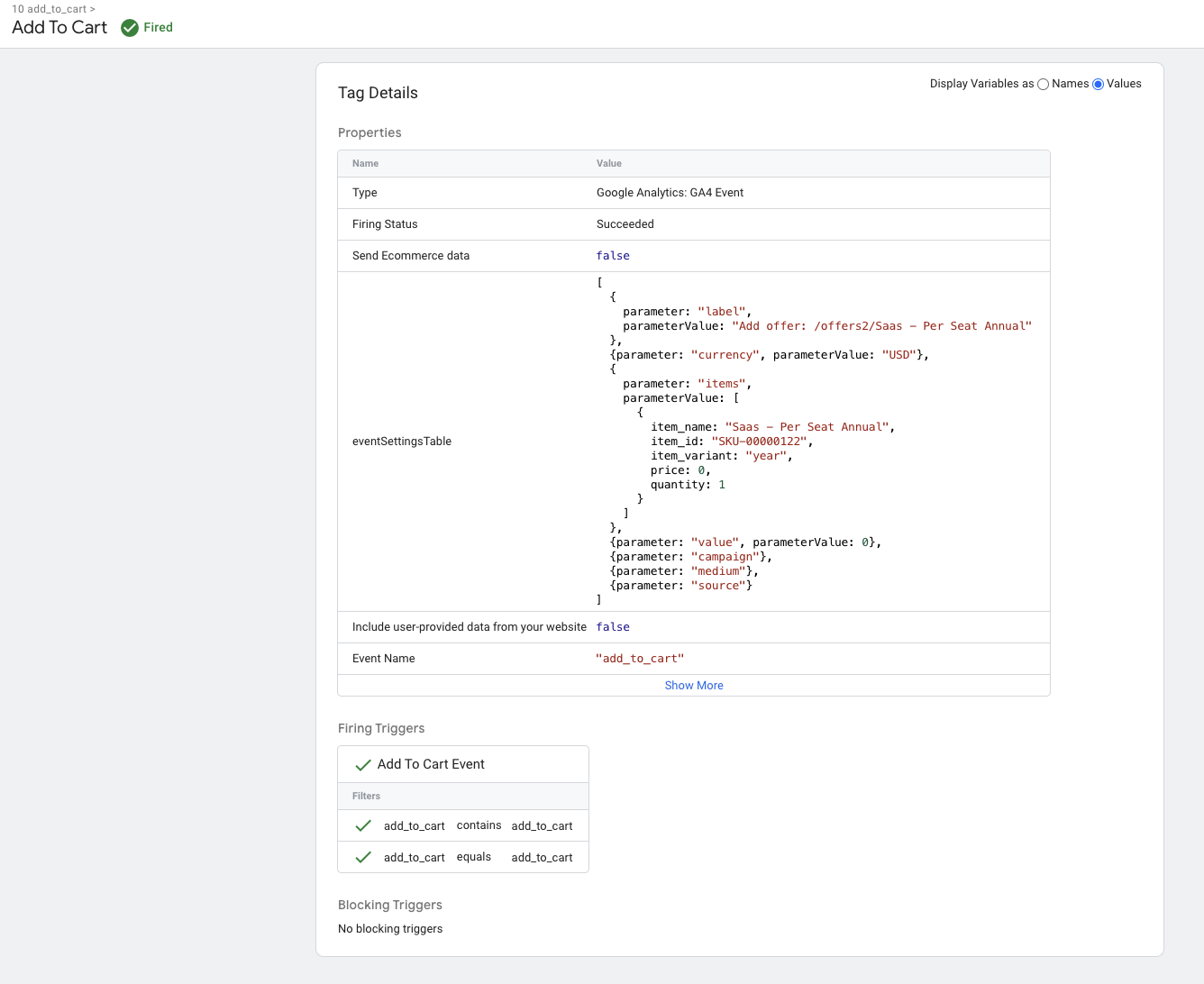Viewport: 1204px width, 984px height.
Task: Click the "items" parameter string
Action: tap(721, 384)
